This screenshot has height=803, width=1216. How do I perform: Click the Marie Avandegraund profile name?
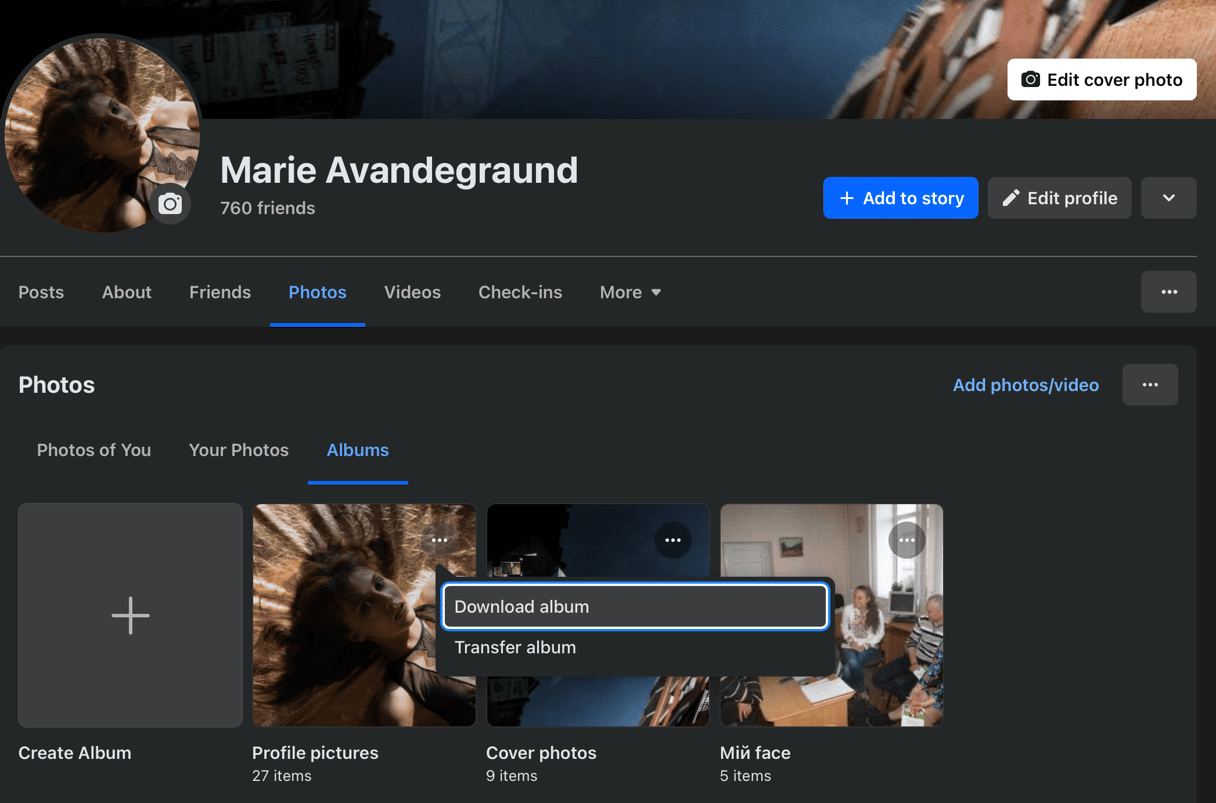click(399, 170)
